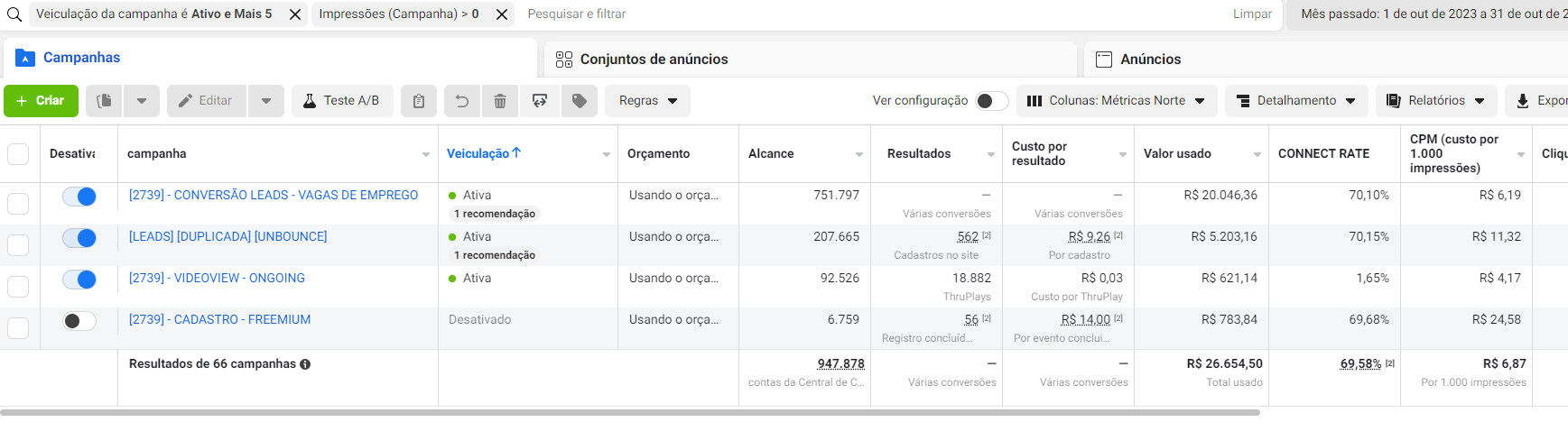1568x422 pixels.
Task: Click the green Criar button
Action: point(41,101)
